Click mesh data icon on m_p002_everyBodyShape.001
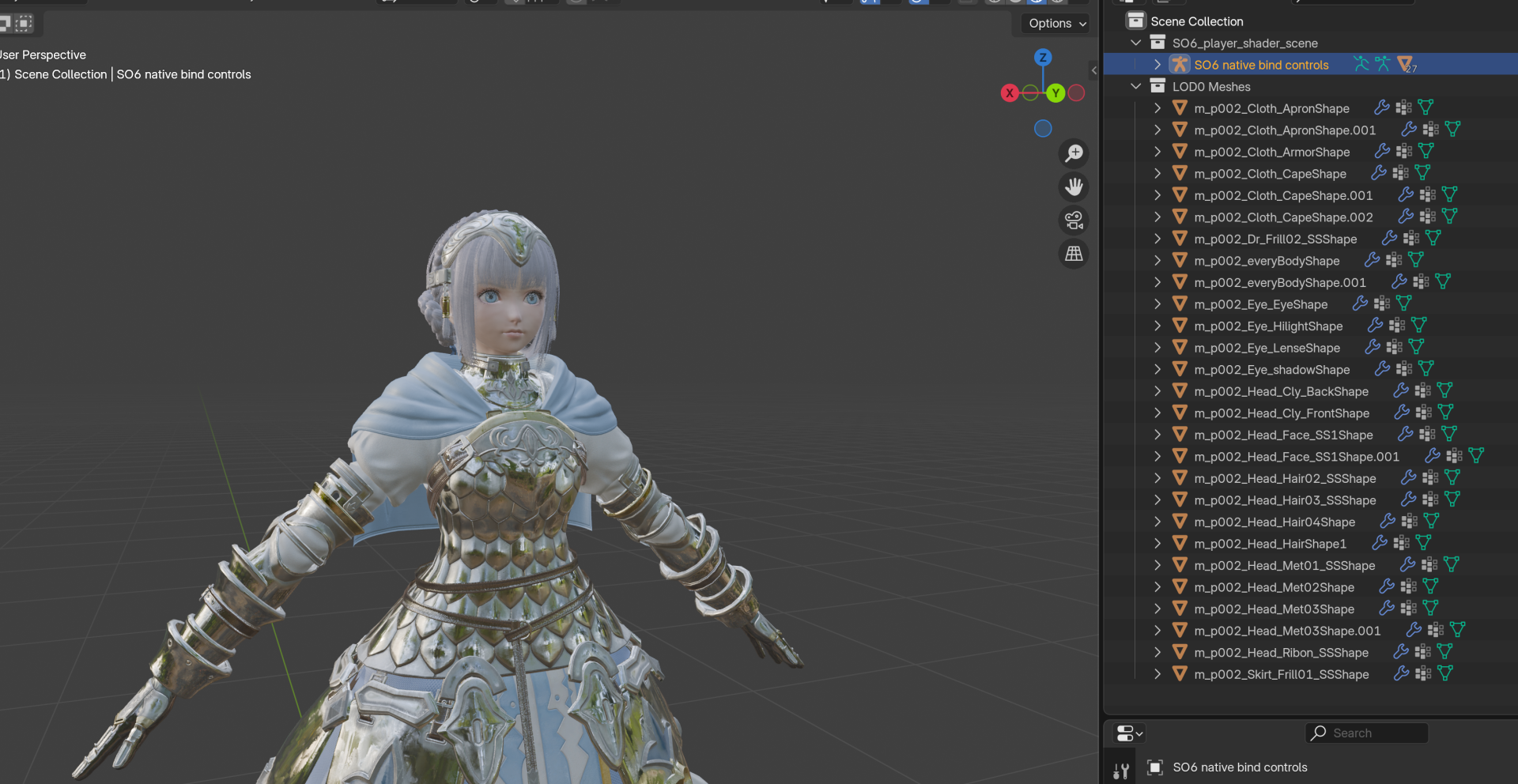The image size is (1518, 784). click(x=1443, y=282)
